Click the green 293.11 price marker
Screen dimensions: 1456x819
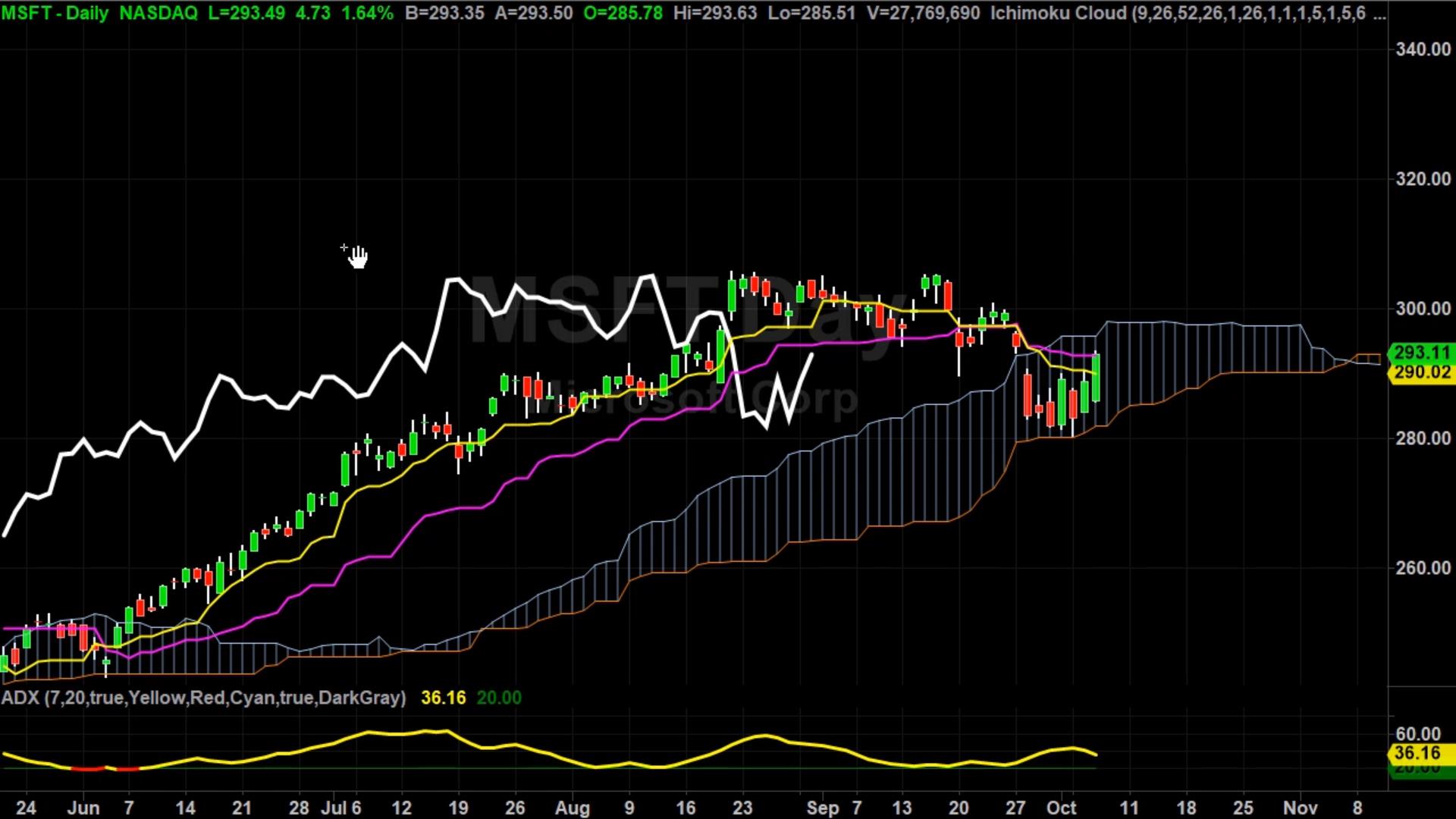click(x=1420, y=353)
